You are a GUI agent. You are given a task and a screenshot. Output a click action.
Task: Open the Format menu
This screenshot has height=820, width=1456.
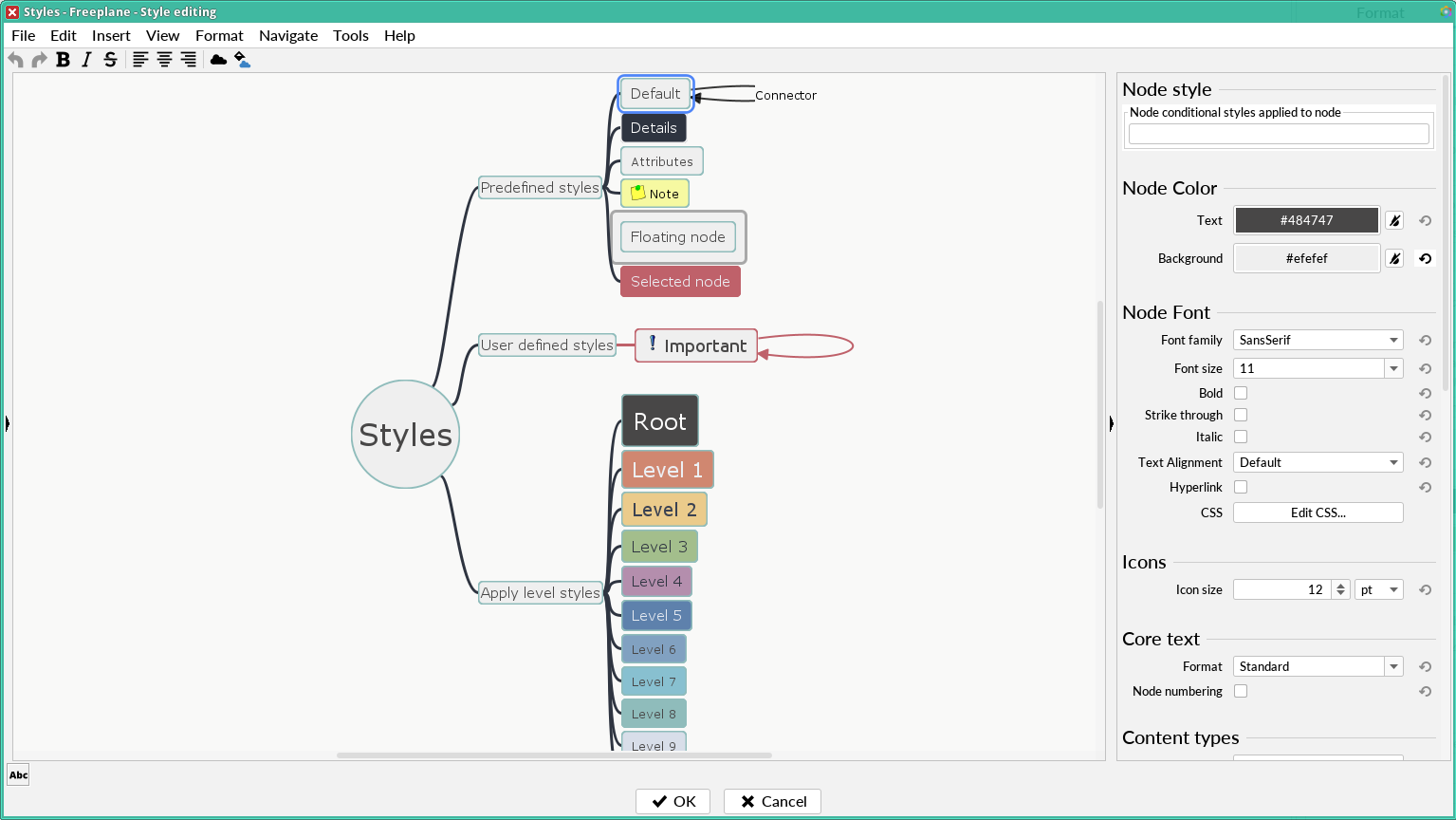coord(219,35)
